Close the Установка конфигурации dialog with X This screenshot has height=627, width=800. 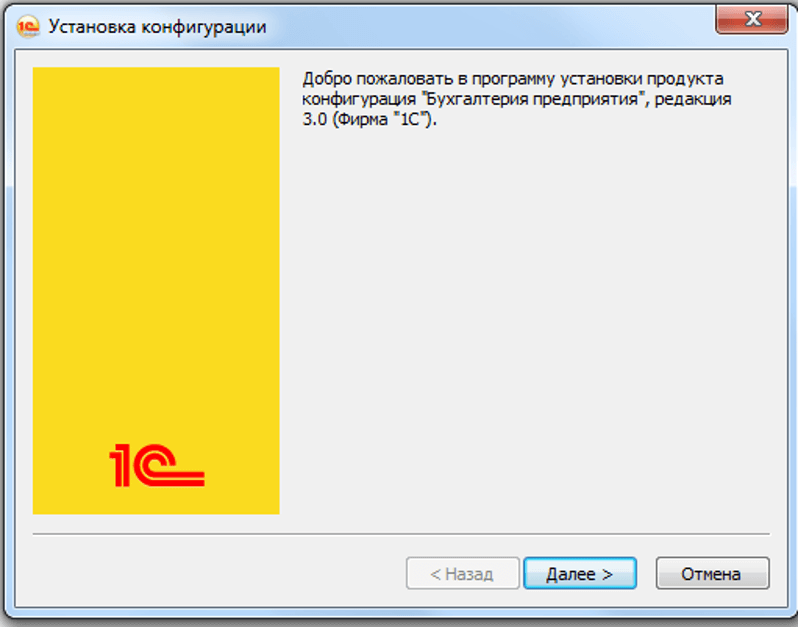click(x=752, y=19)
